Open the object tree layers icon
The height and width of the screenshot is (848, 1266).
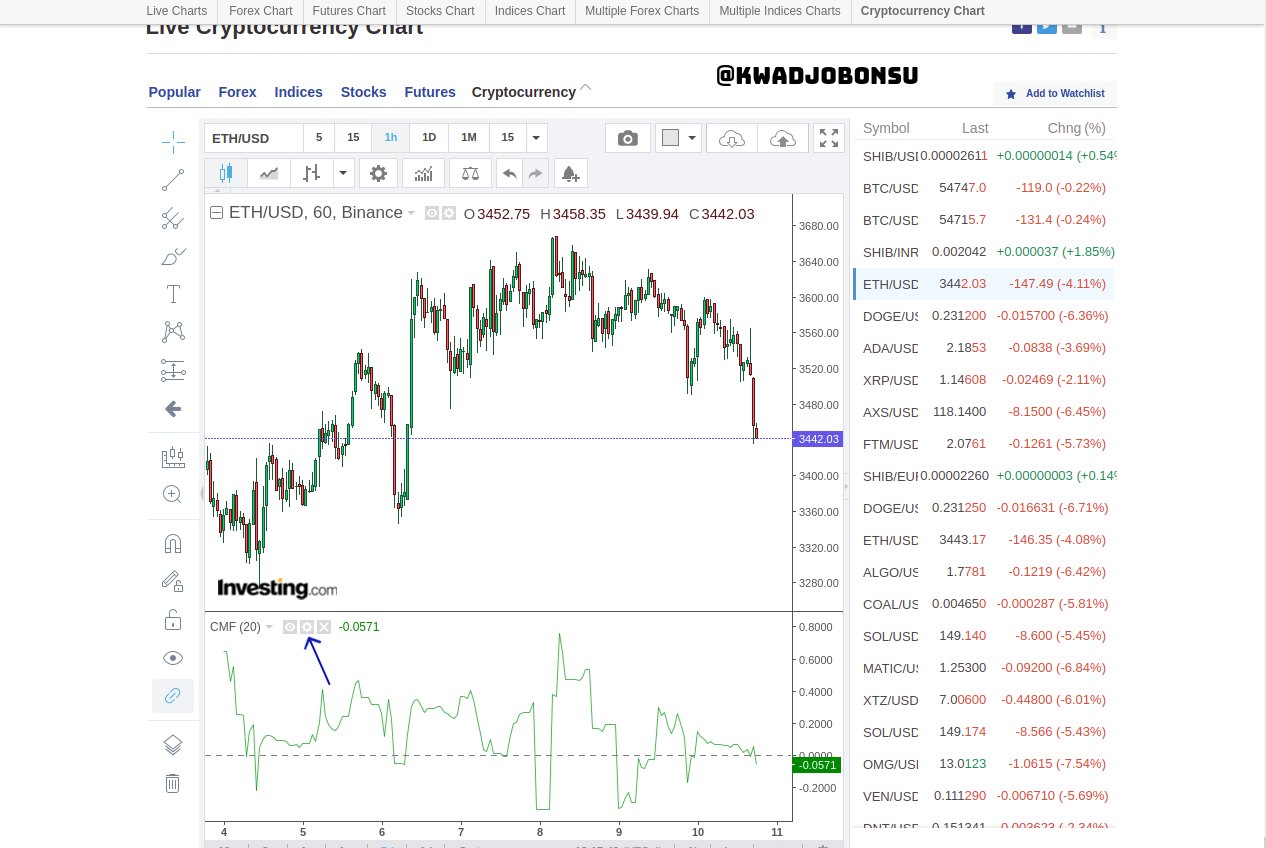tap(172, 745)
